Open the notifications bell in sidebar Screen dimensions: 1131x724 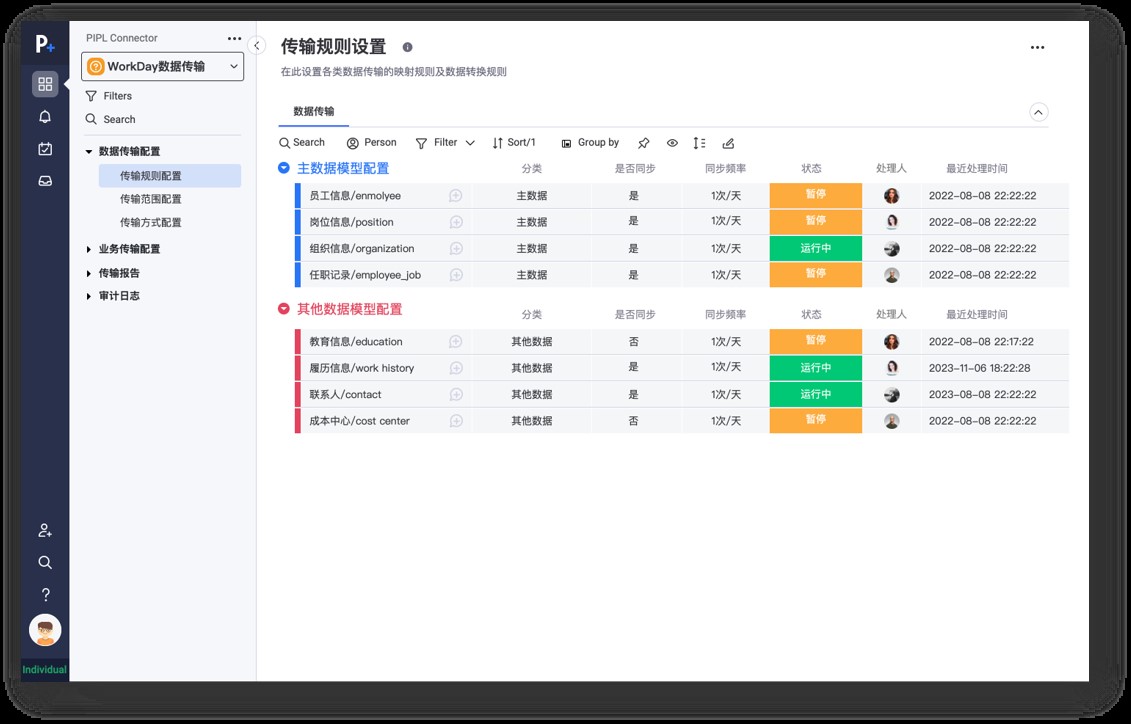(x=45, y=117)
